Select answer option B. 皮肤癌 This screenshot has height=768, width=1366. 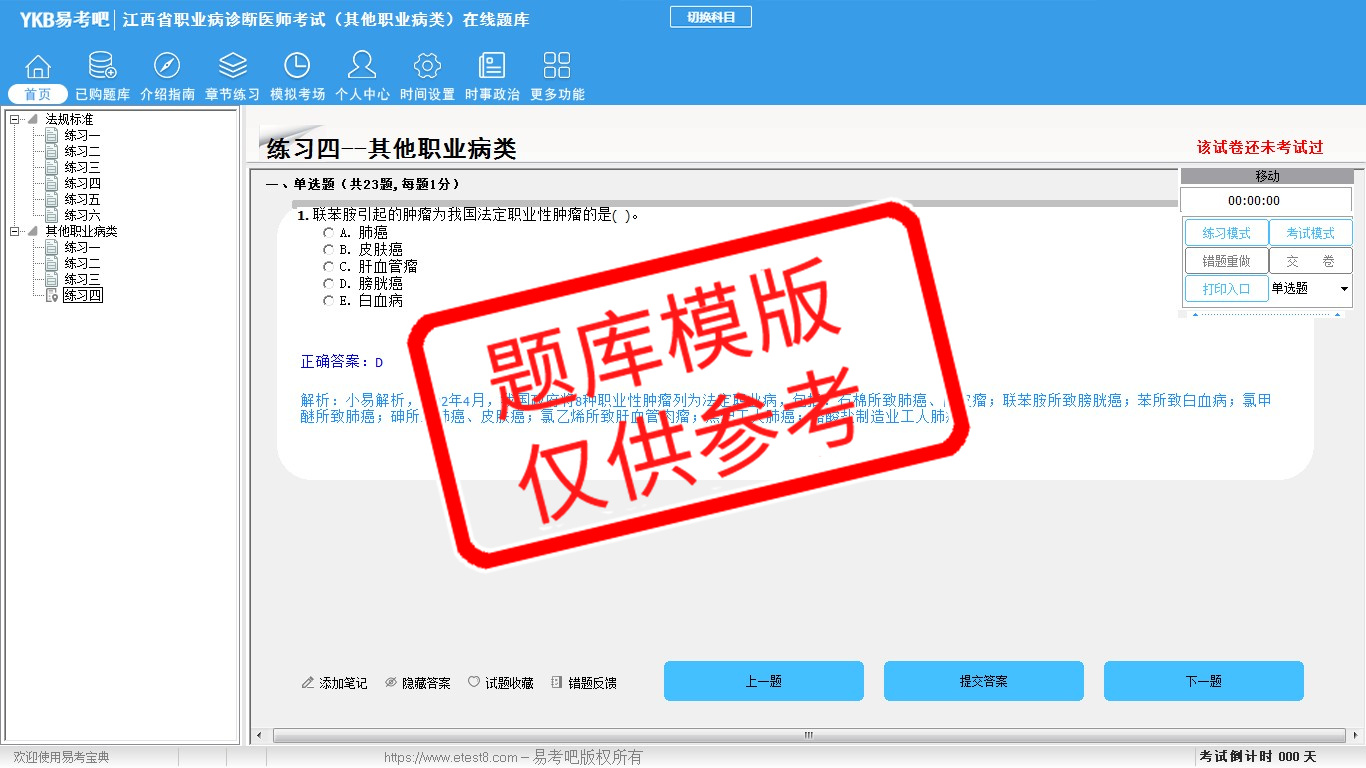coord(329,250)
